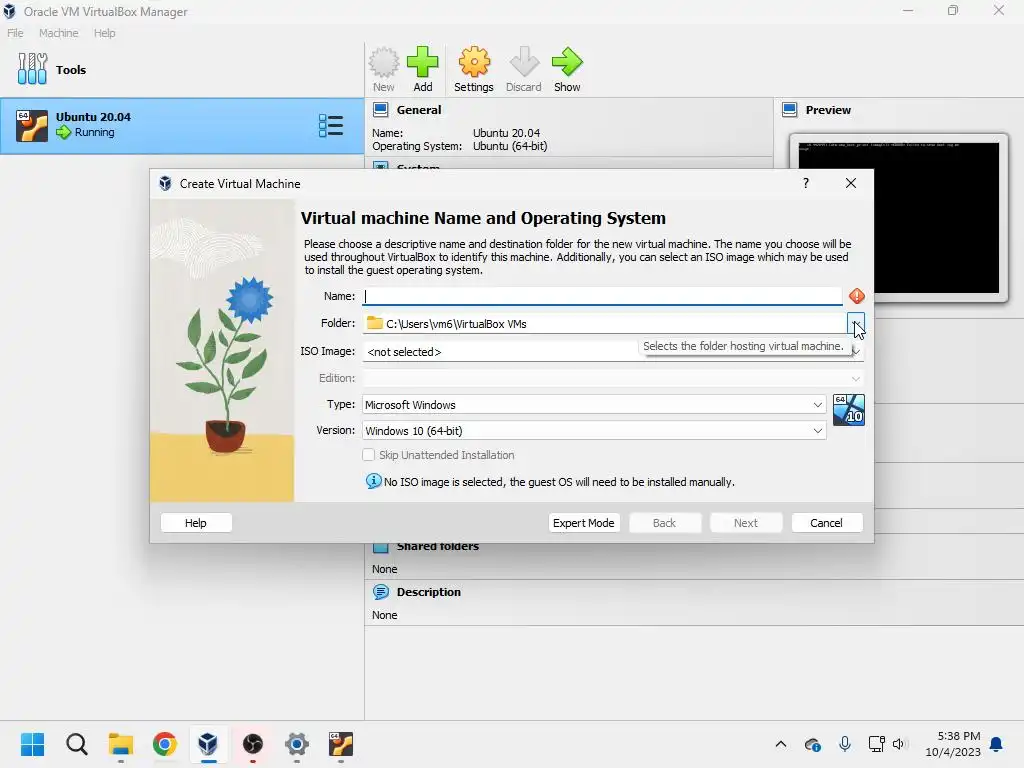Open the Settings gear in the taskbar

tap(296, 744)
